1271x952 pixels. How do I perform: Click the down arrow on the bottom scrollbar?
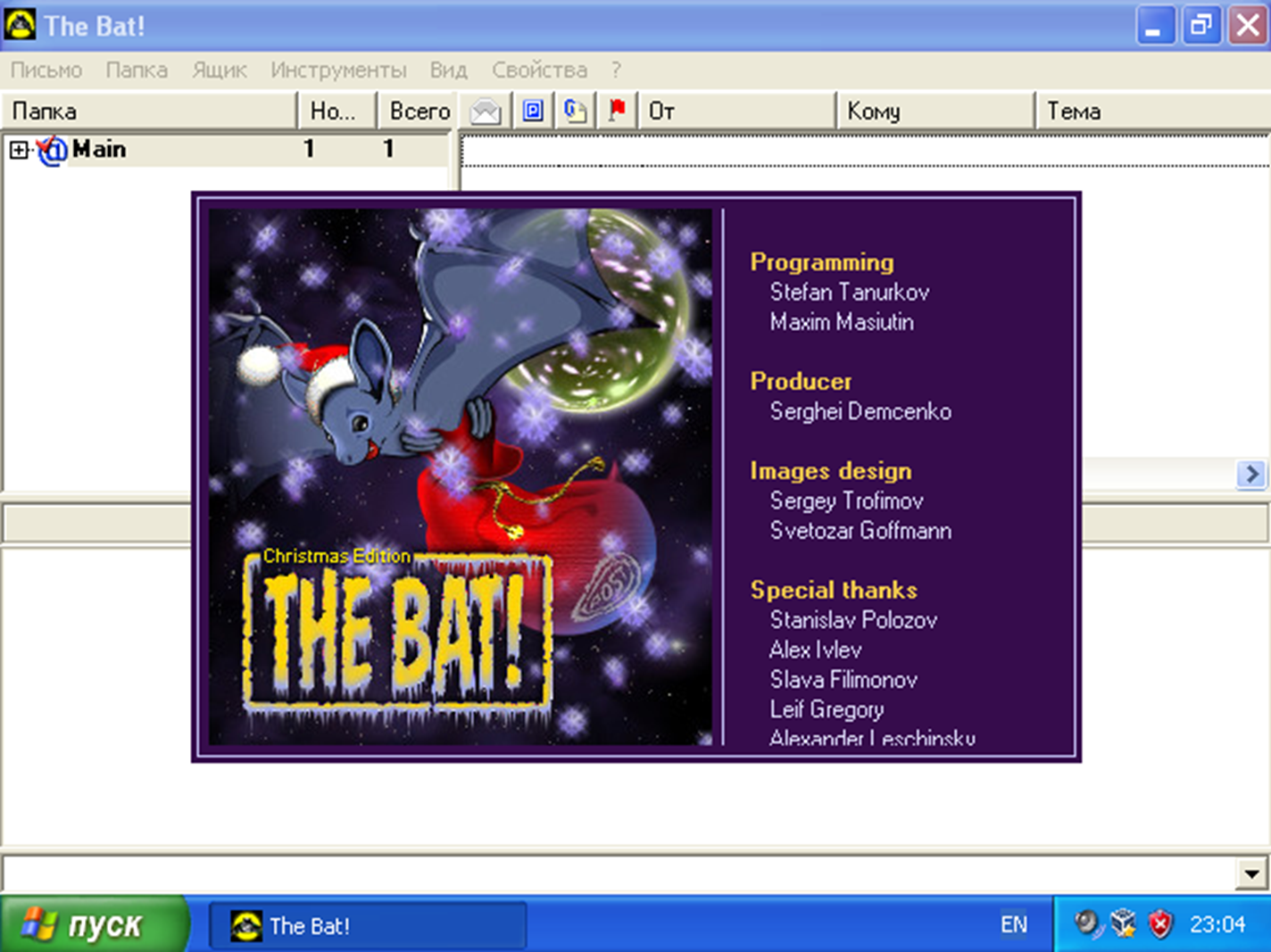(x=1253, y=873)
